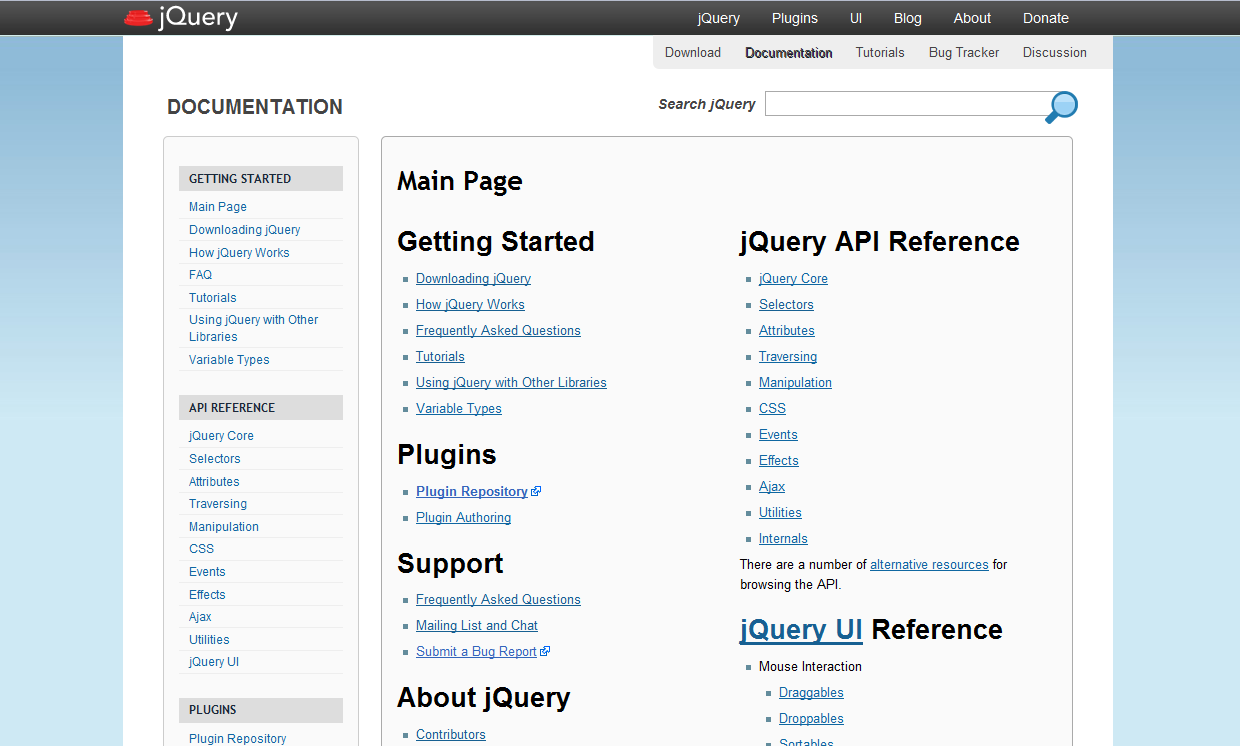Click the alternative resources link
1240x746 pixels.
[x=928, y=564]
